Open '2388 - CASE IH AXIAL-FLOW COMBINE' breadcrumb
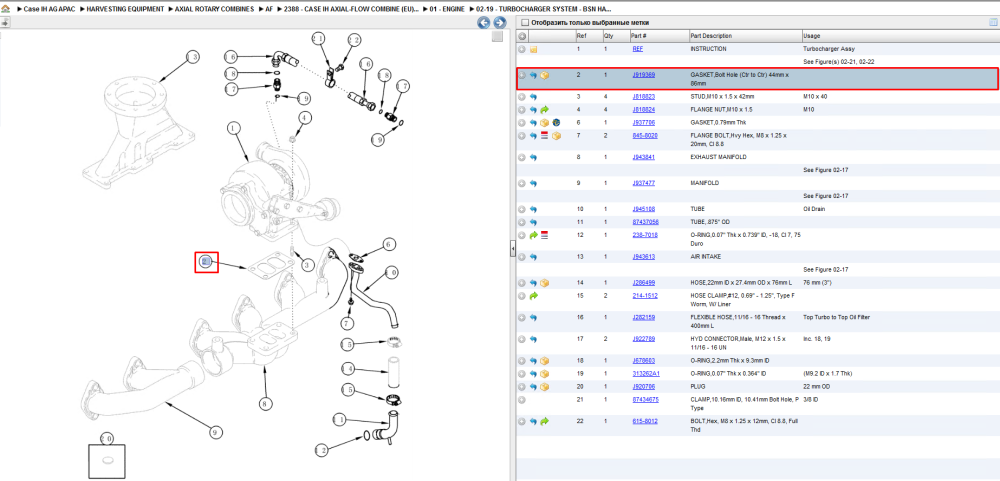1000x481 pixels. click(351, 10)
